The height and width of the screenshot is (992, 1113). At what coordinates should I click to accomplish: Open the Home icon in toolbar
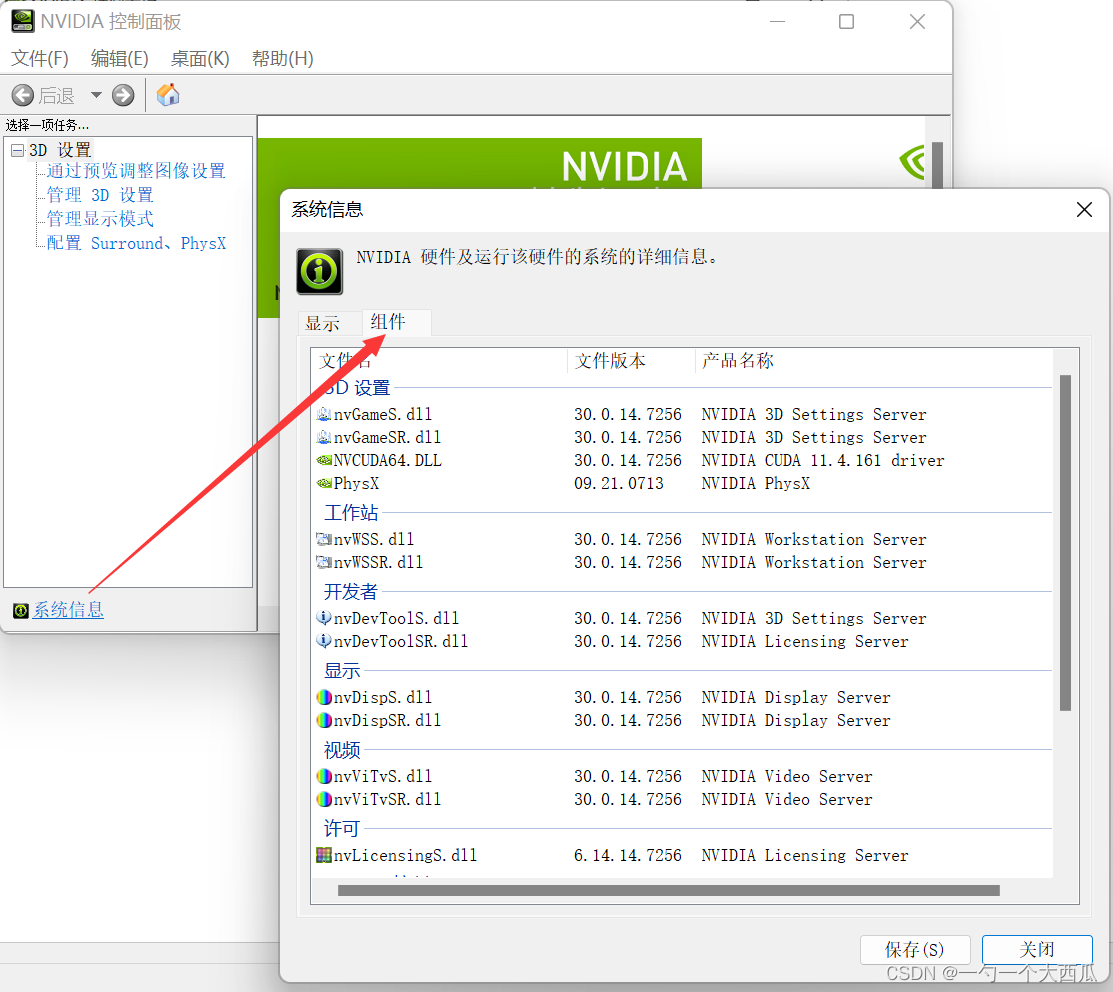[x=168, y=94]
